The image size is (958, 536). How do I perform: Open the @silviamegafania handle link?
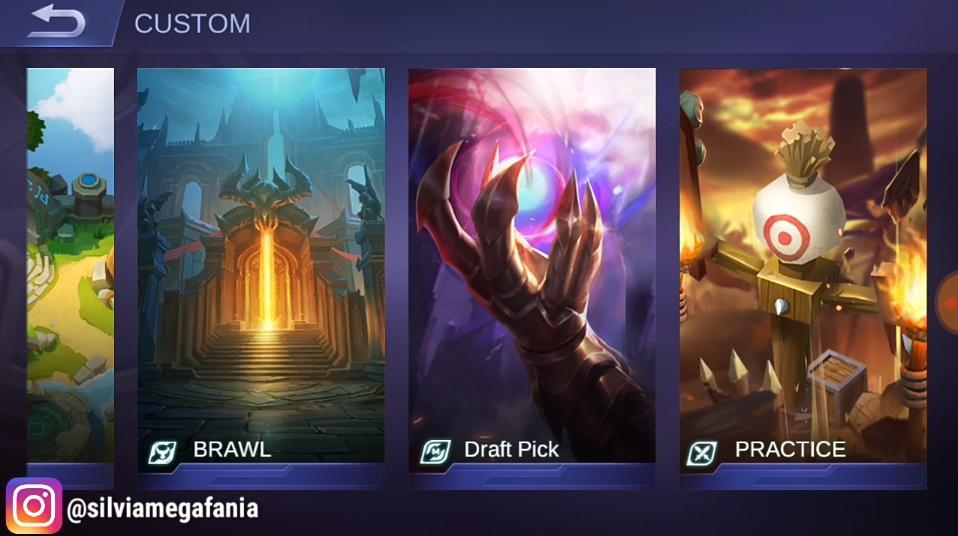[163, 508]
